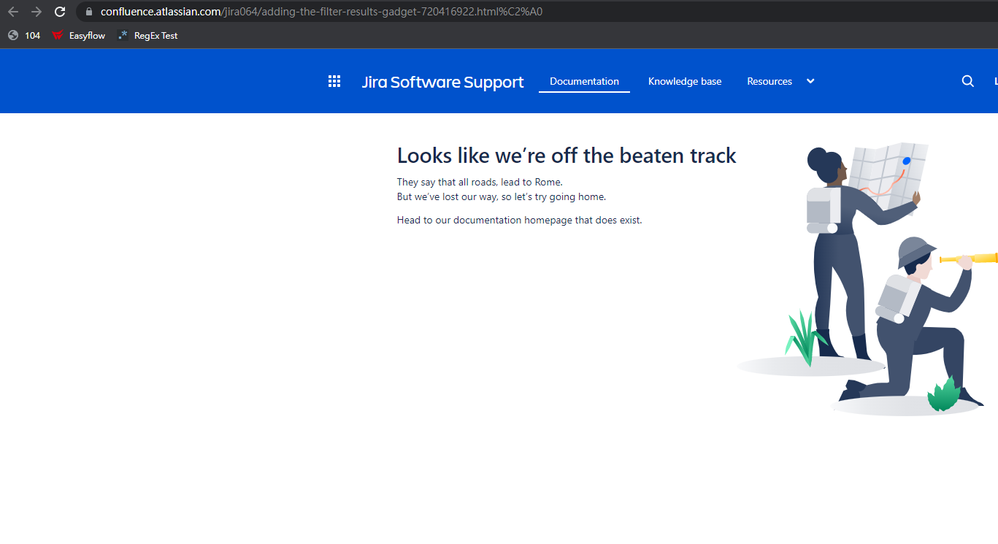Viewport: 998px width, 544px height.
Task: Open the Atlassian app switcher grid icon
Action: pos(334,81)
